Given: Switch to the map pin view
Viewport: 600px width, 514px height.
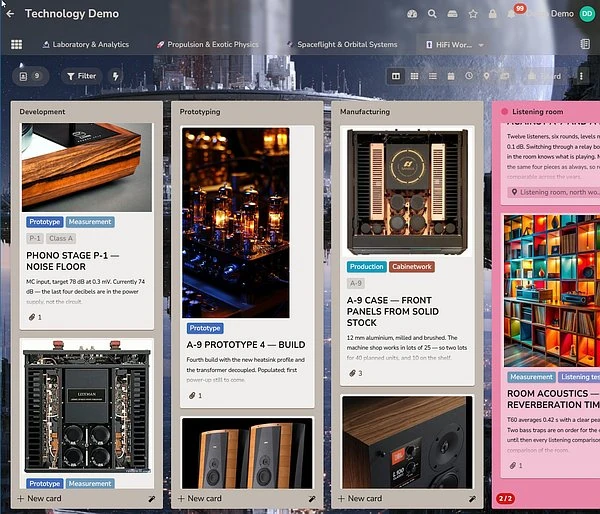Looking at the screenshot, I should tap(486, 76).
